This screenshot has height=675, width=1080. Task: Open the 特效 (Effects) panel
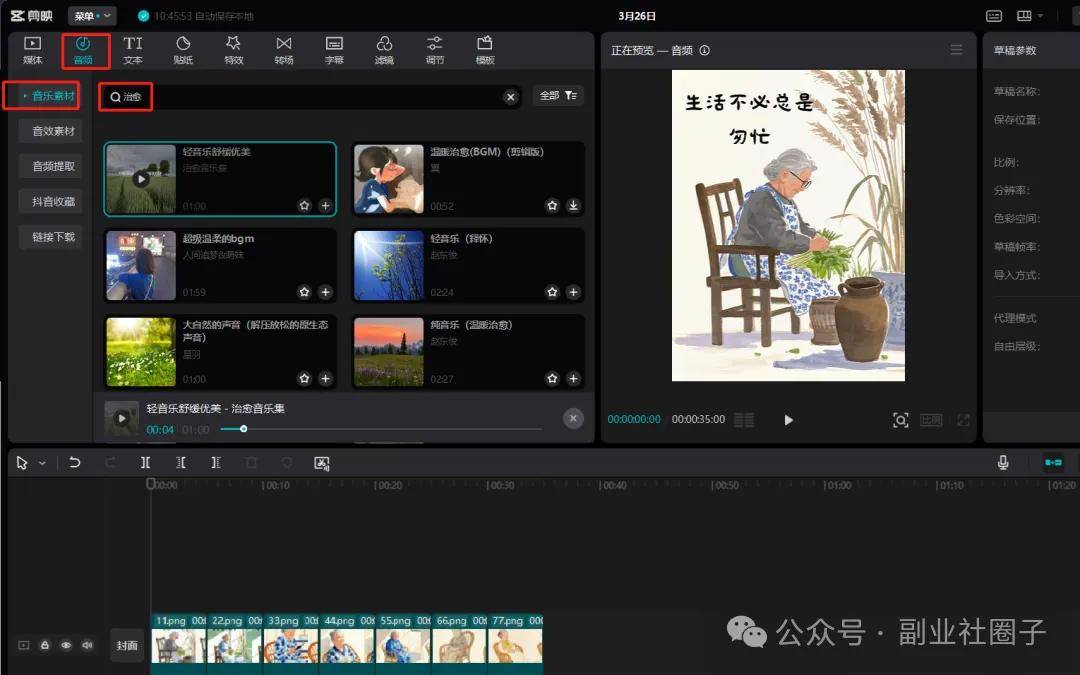[233, 50]
